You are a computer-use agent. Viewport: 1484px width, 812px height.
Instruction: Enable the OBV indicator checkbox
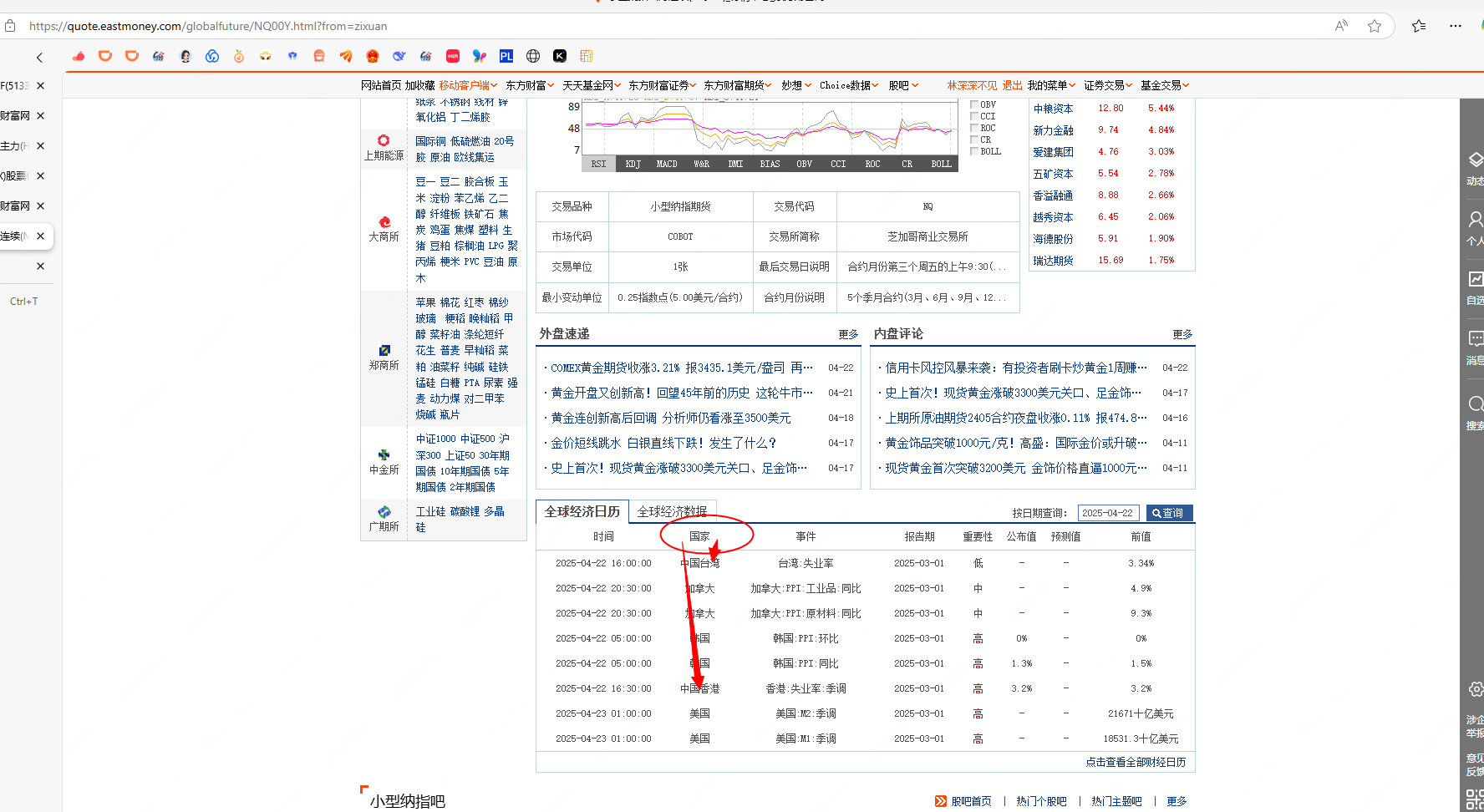pyautogui.click(x=974, y=105)
